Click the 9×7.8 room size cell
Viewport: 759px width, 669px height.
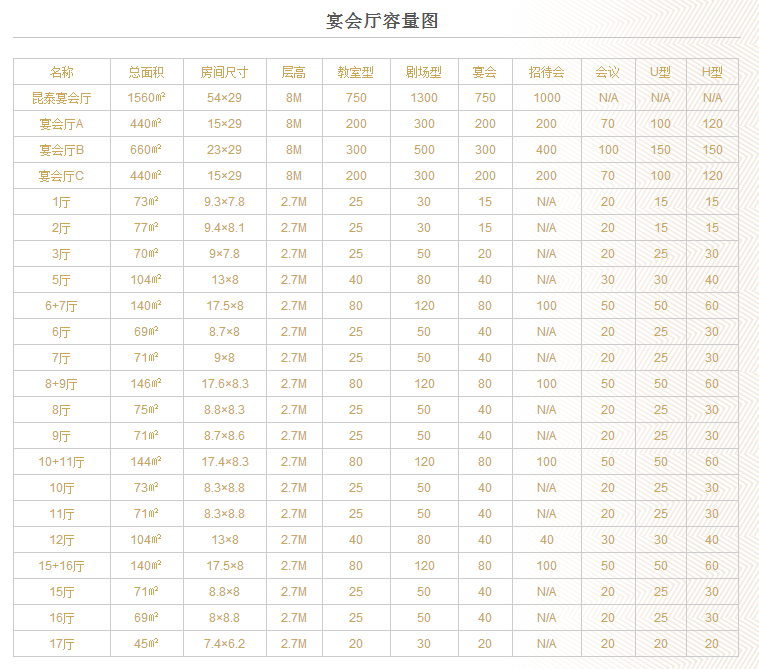point(224,254)
